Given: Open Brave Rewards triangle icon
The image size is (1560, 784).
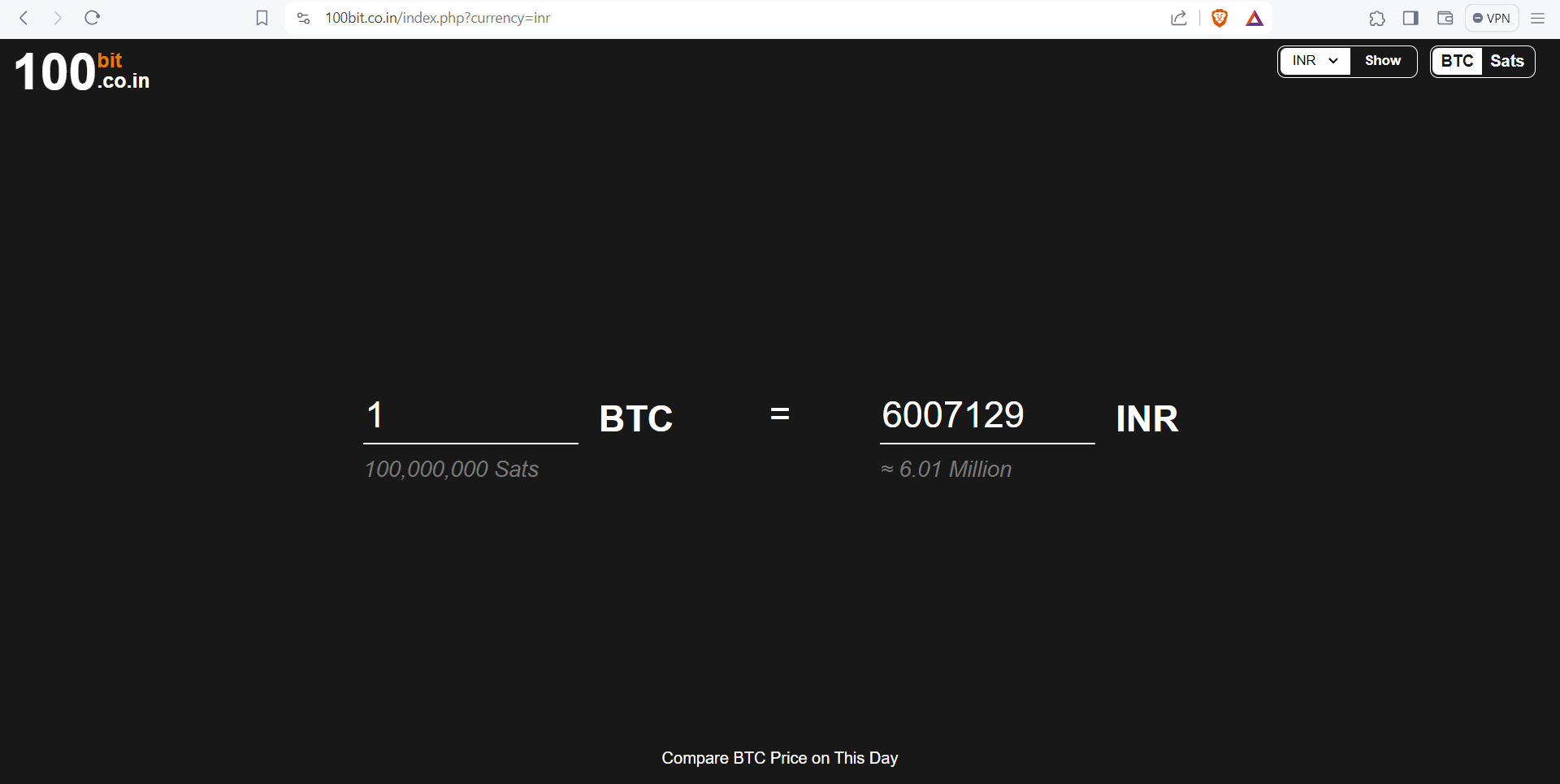Looking at the screenshot, I should point(1254,18).
